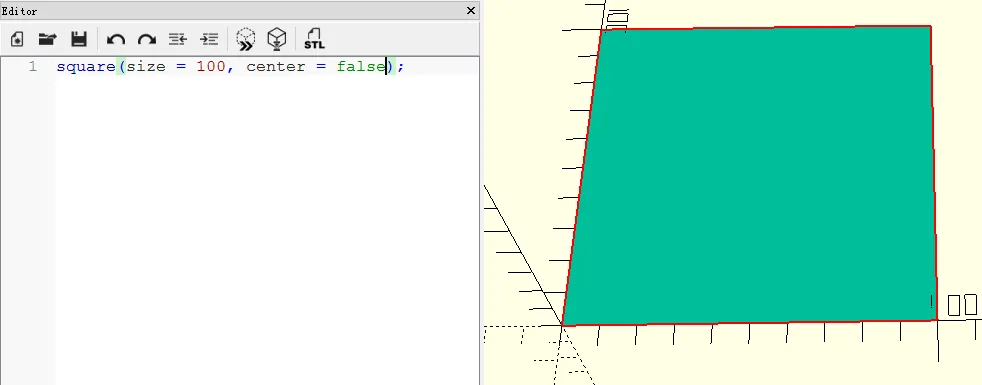Preview the model with the dashed cube icon
982x385 pixels.
[246, 39]
